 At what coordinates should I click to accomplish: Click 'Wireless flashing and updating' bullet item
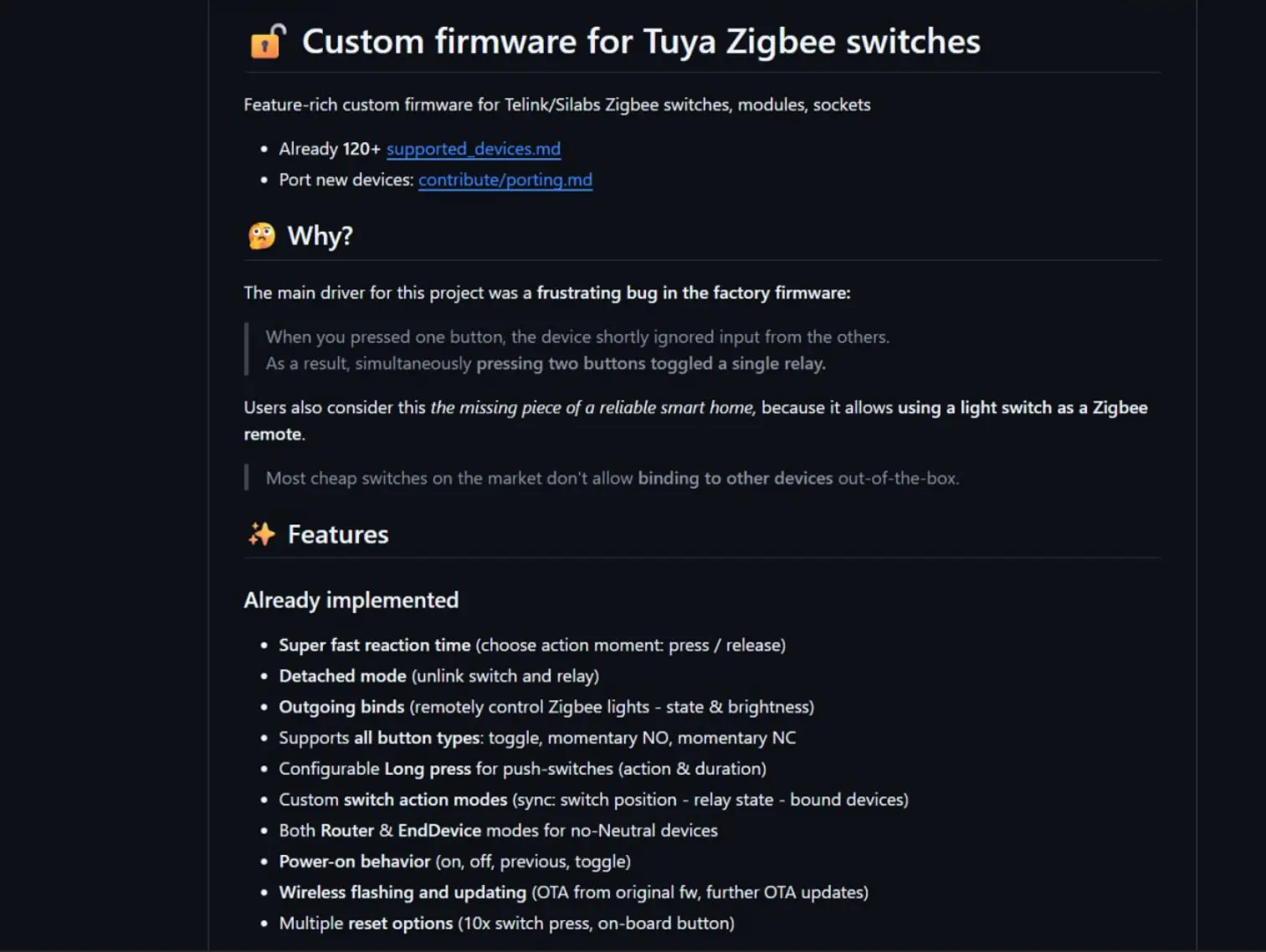573,893
